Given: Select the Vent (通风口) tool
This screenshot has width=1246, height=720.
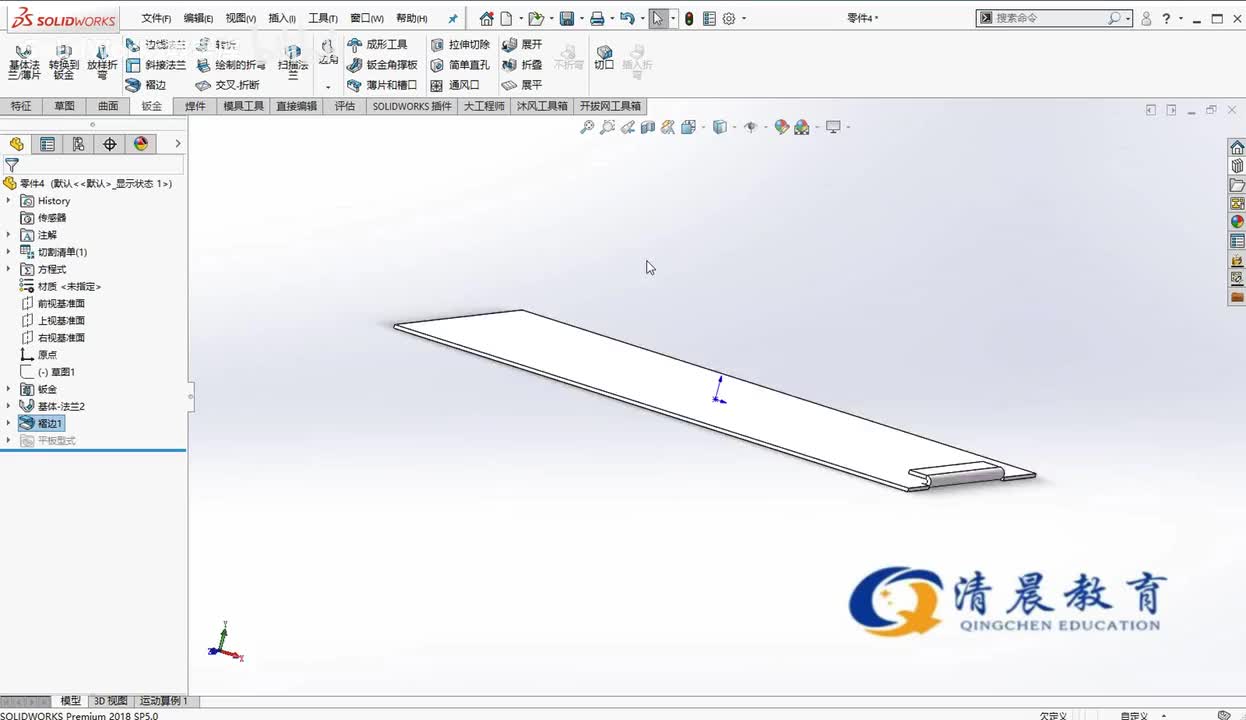Looking at the screenshot, I should [455, 85].
